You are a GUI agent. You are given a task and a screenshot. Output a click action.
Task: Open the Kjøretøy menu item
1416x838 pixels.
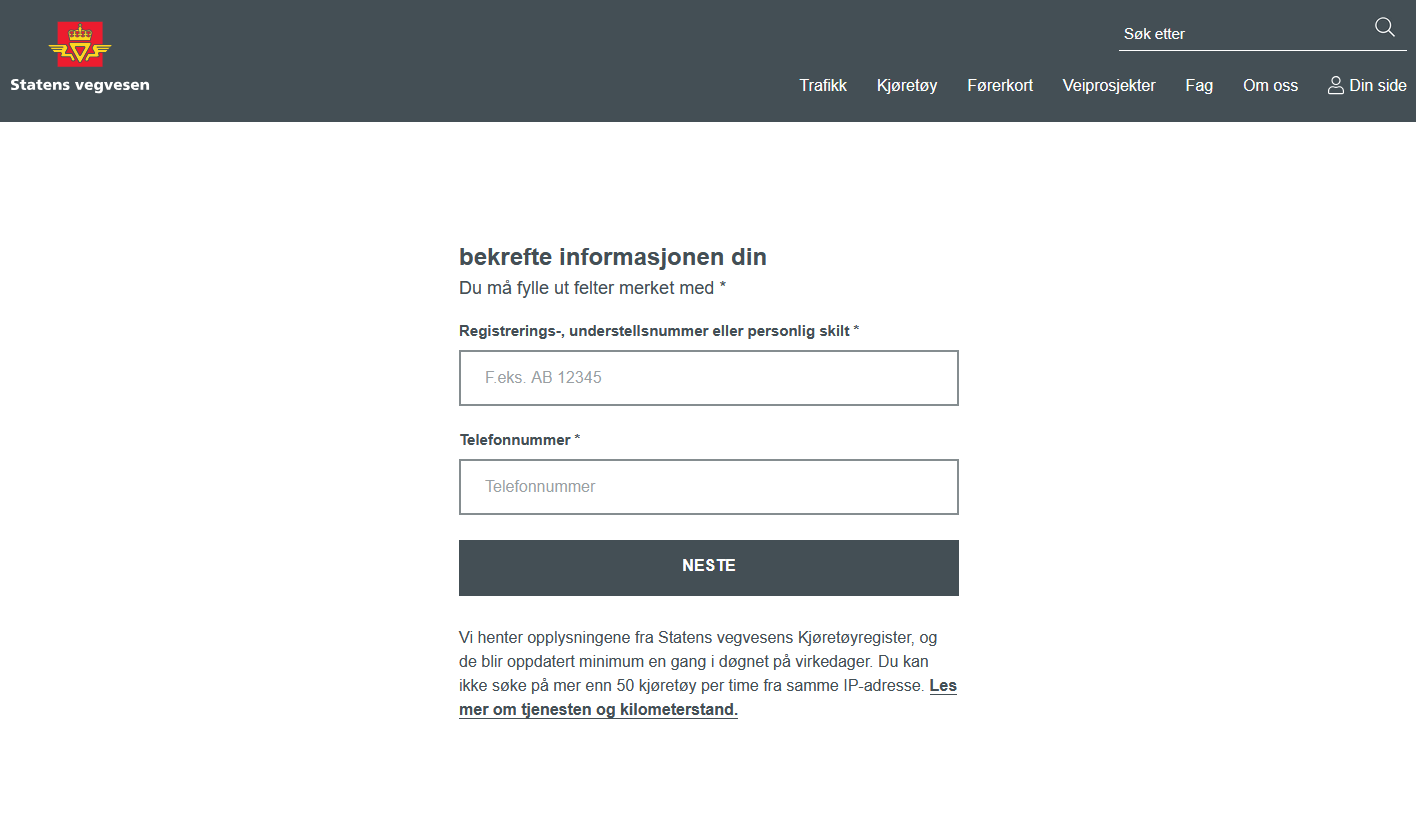click(x=907, y=86)
